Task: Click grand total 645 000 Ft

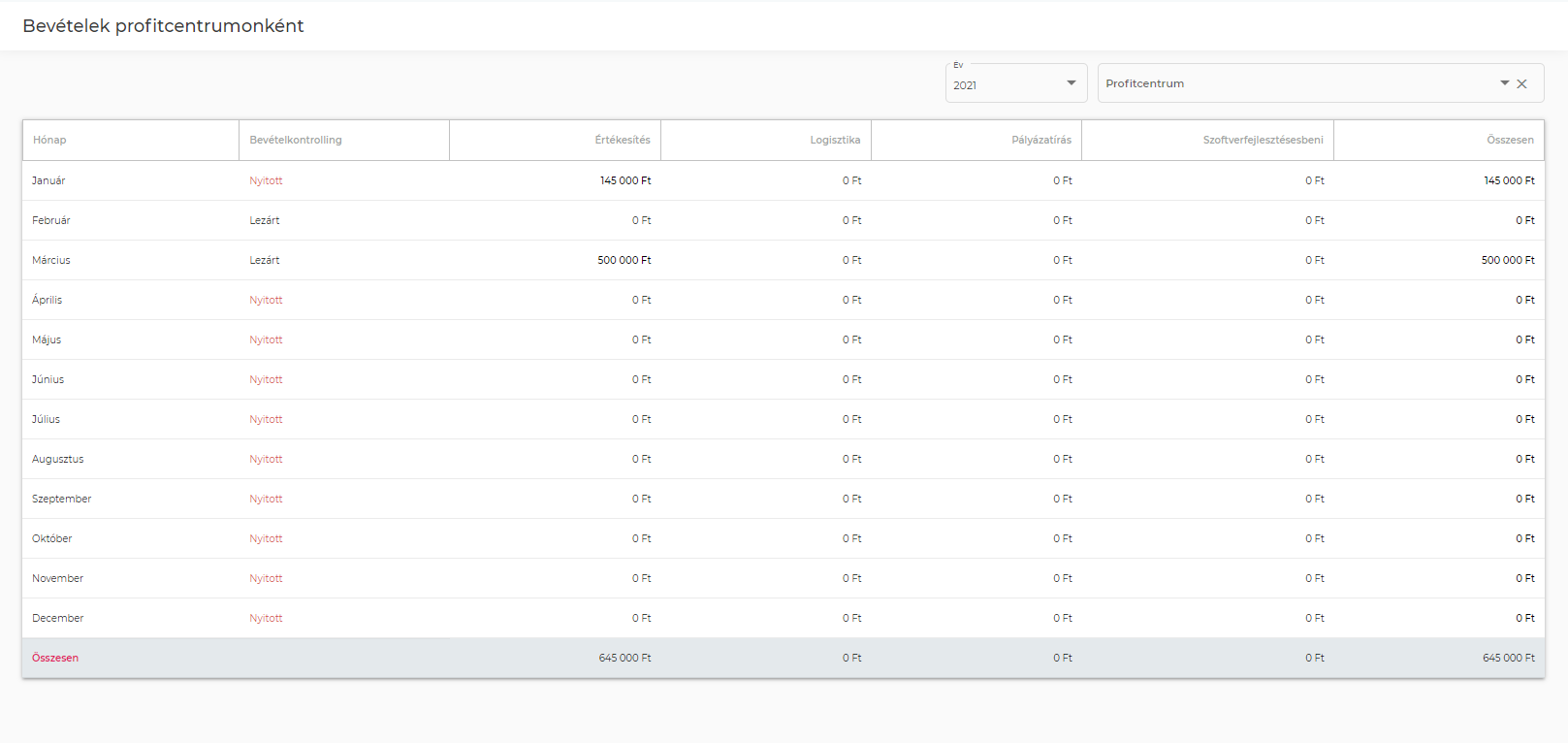Action: [1509, 658]
